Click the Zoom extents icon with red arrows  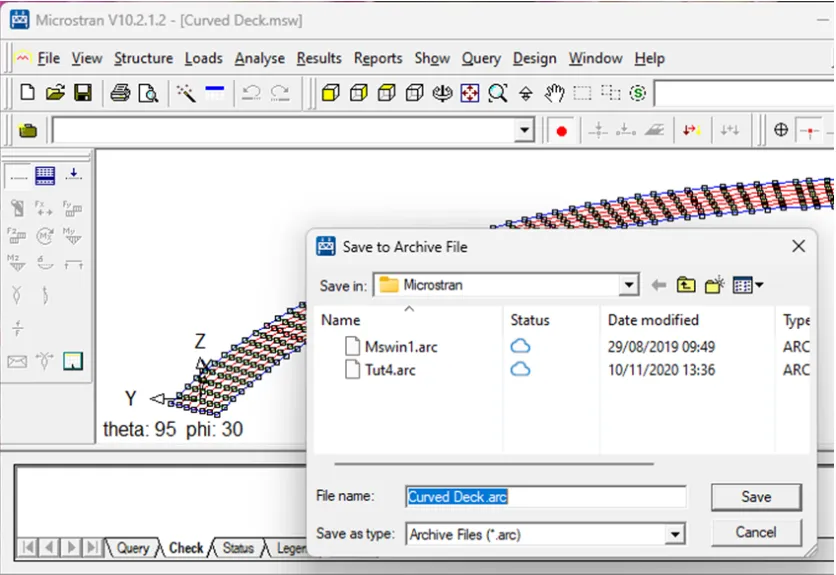pos(470,93)
